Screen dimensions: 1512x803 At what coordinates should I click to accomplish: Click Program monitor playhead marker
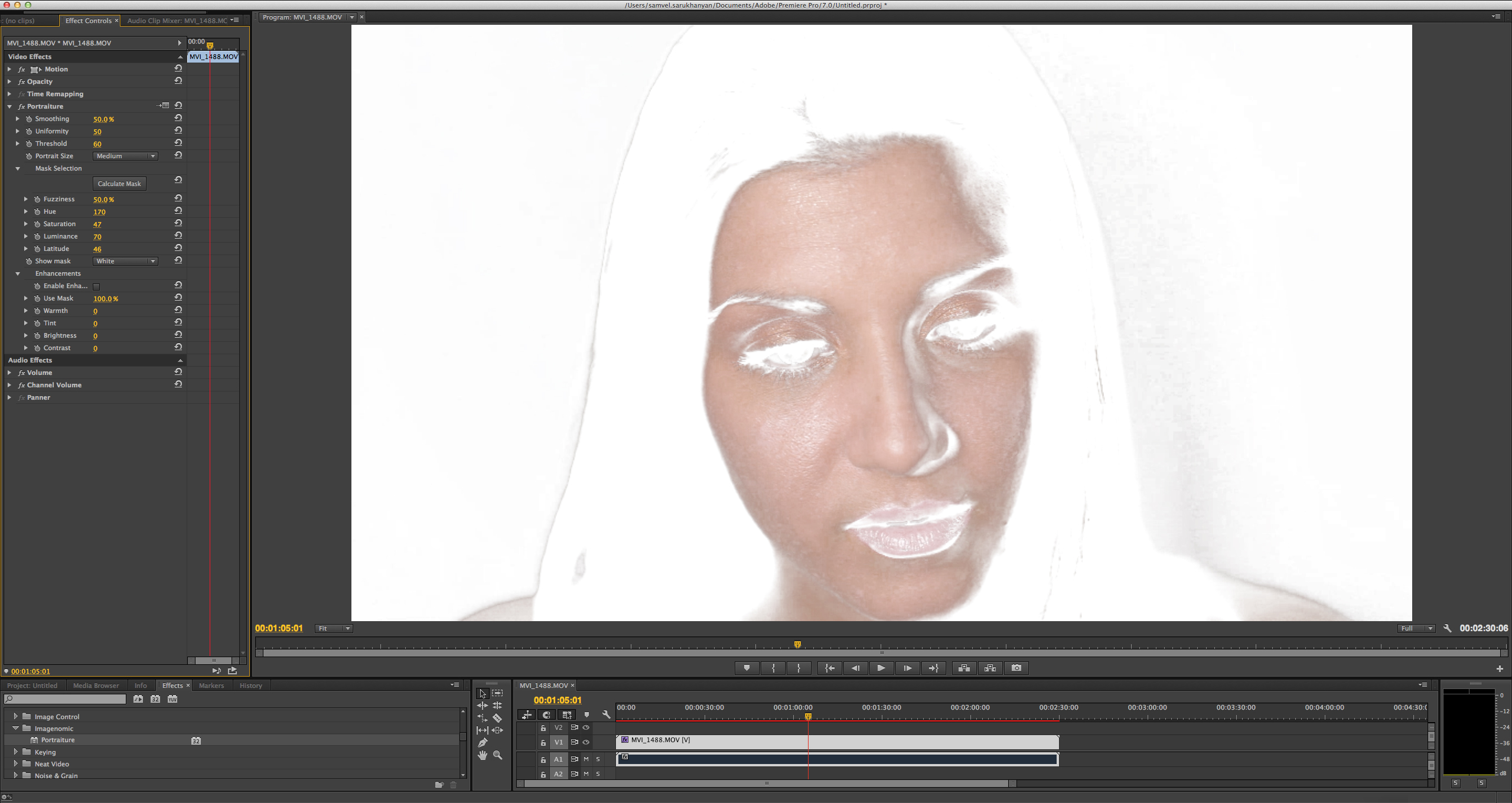797,644
